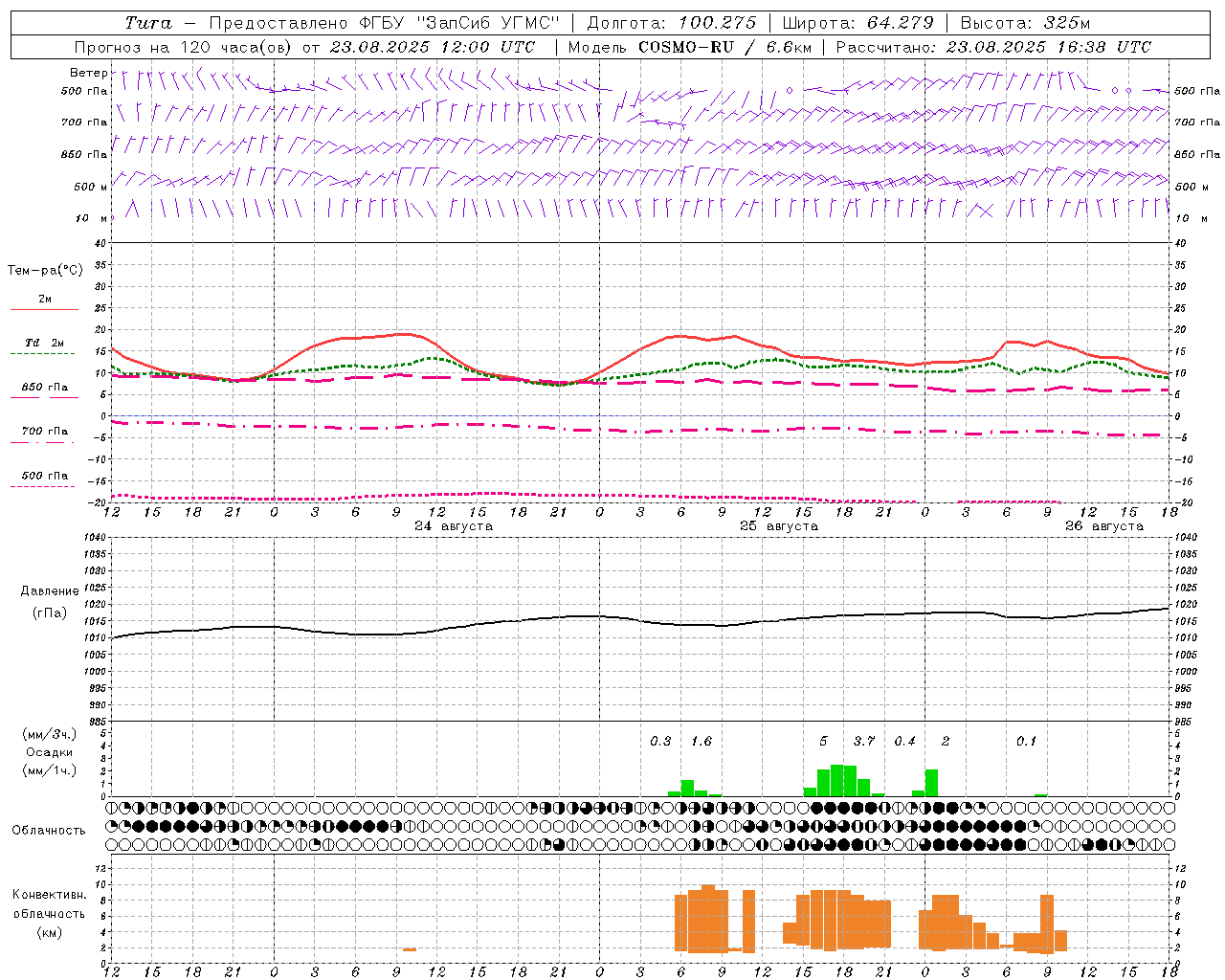Click the '24 августа' date label
This screenshot has height=980, width=1225.
point(453,526)
